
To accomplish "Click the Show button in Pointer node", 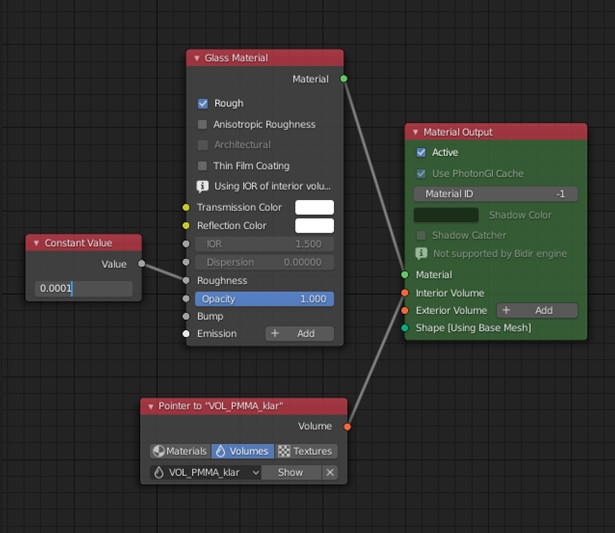I will coord(290,472).
